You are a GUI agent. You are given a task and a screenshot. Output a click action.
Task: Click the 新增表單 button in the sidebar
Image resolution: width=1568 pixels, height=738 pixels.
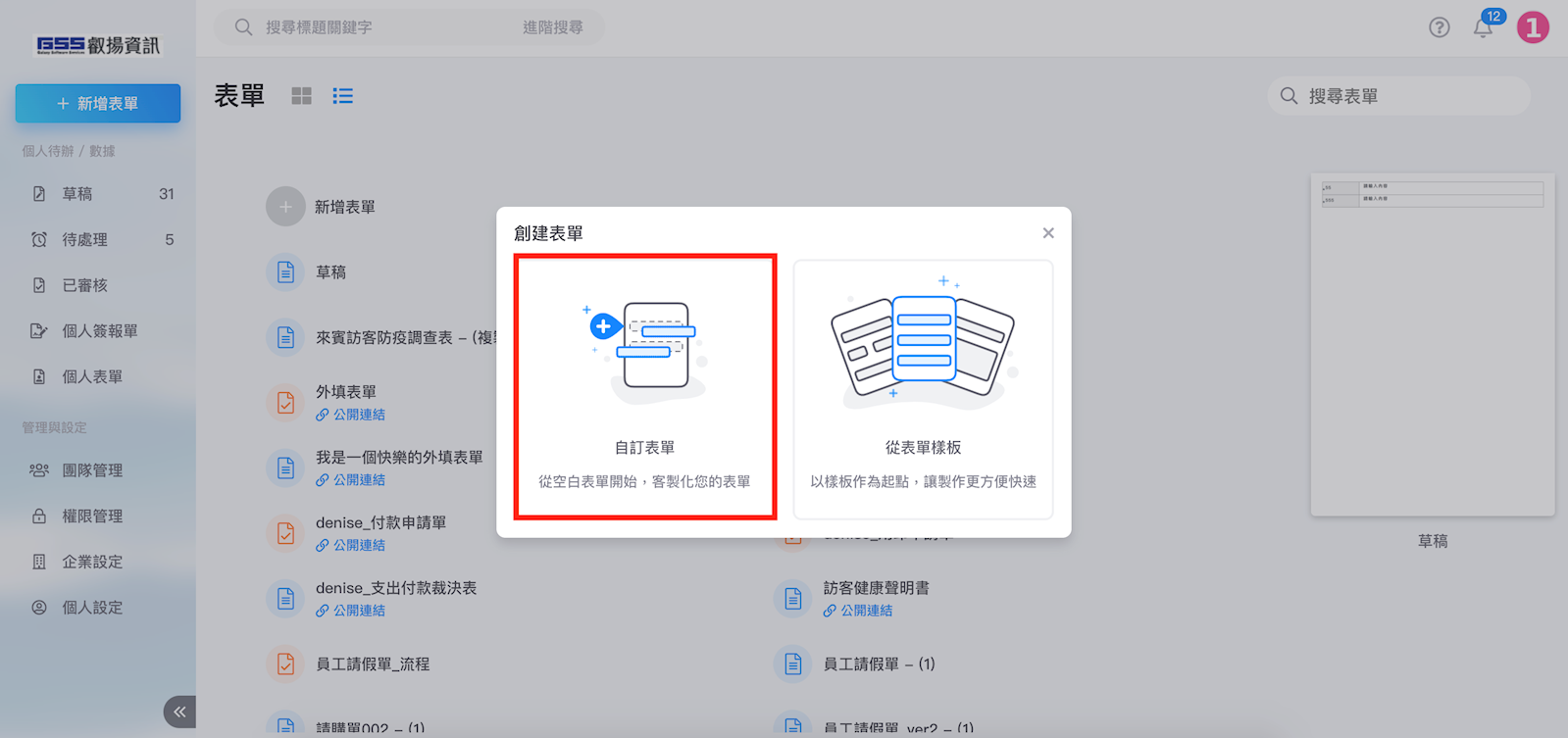click(x=98, y=104)
